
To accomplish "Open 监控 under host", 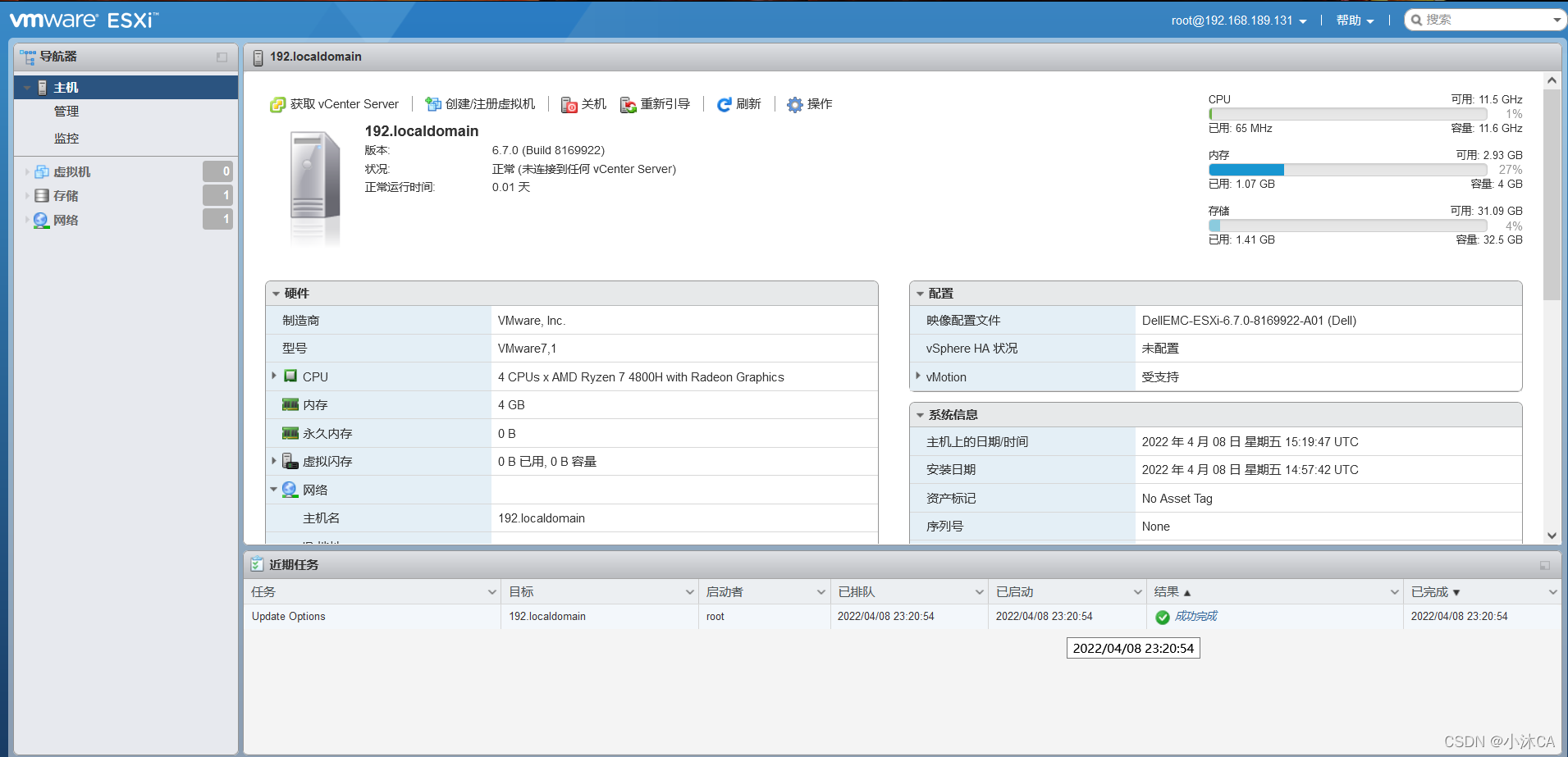I will click(x=66, y=139).
